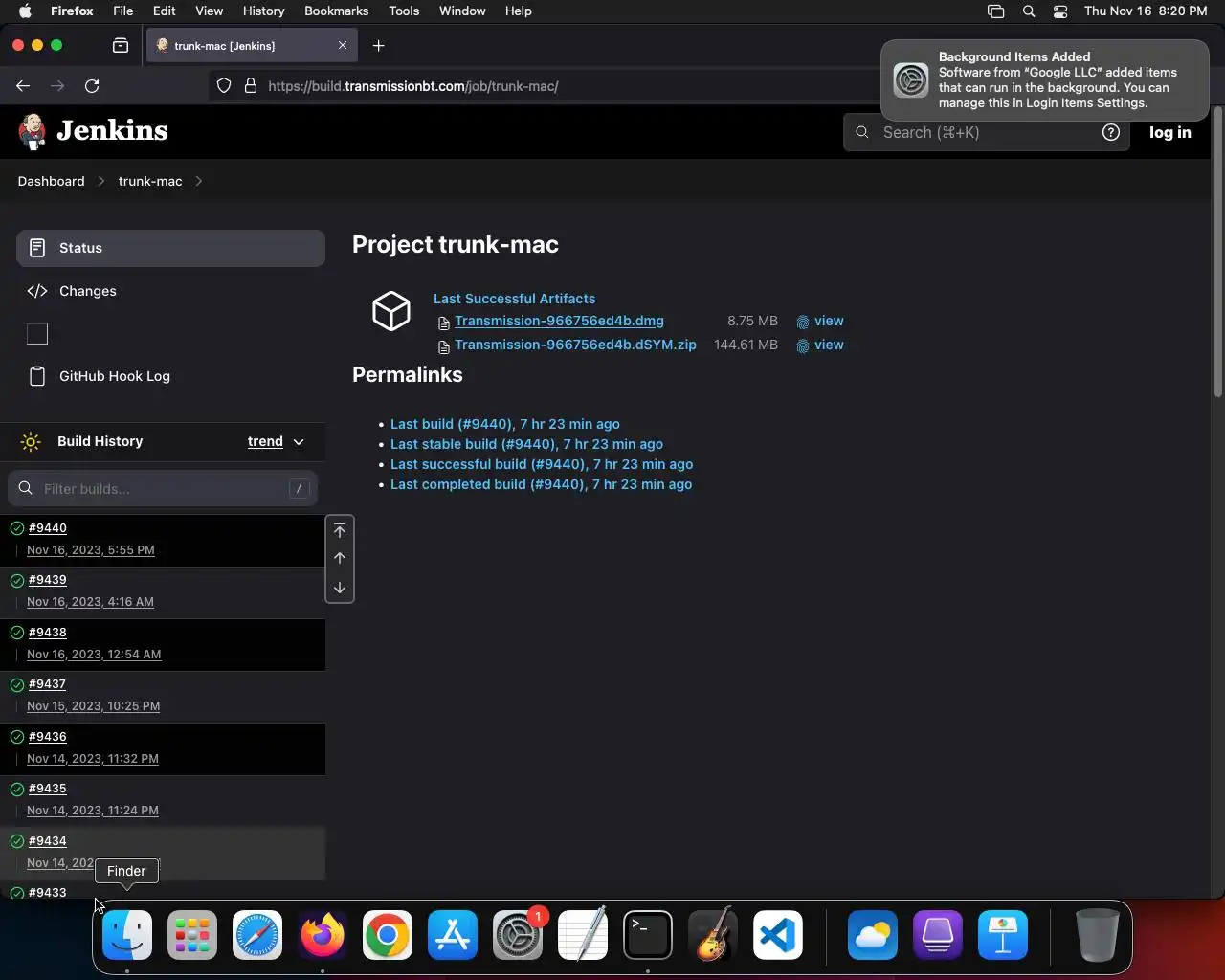Click success status icon of build #9437

17,684
